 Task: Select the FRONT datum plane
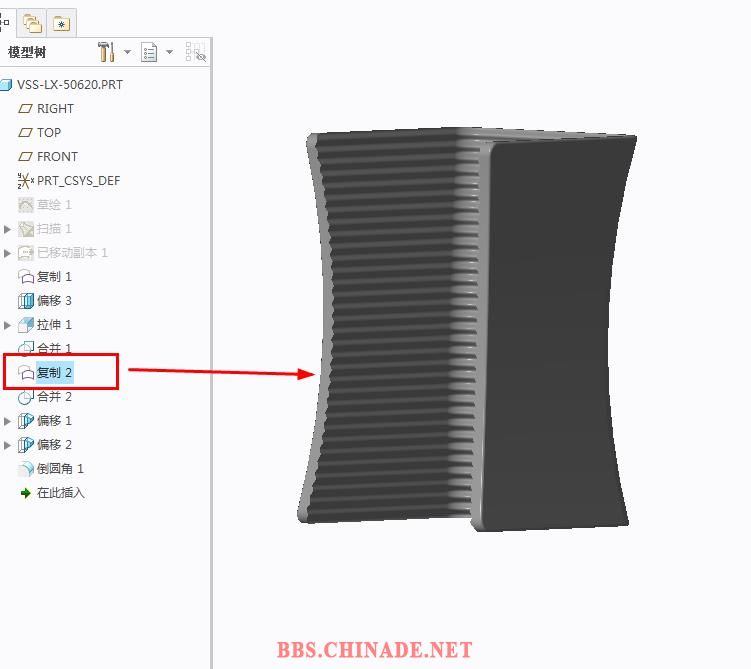(x=57, y=157)
